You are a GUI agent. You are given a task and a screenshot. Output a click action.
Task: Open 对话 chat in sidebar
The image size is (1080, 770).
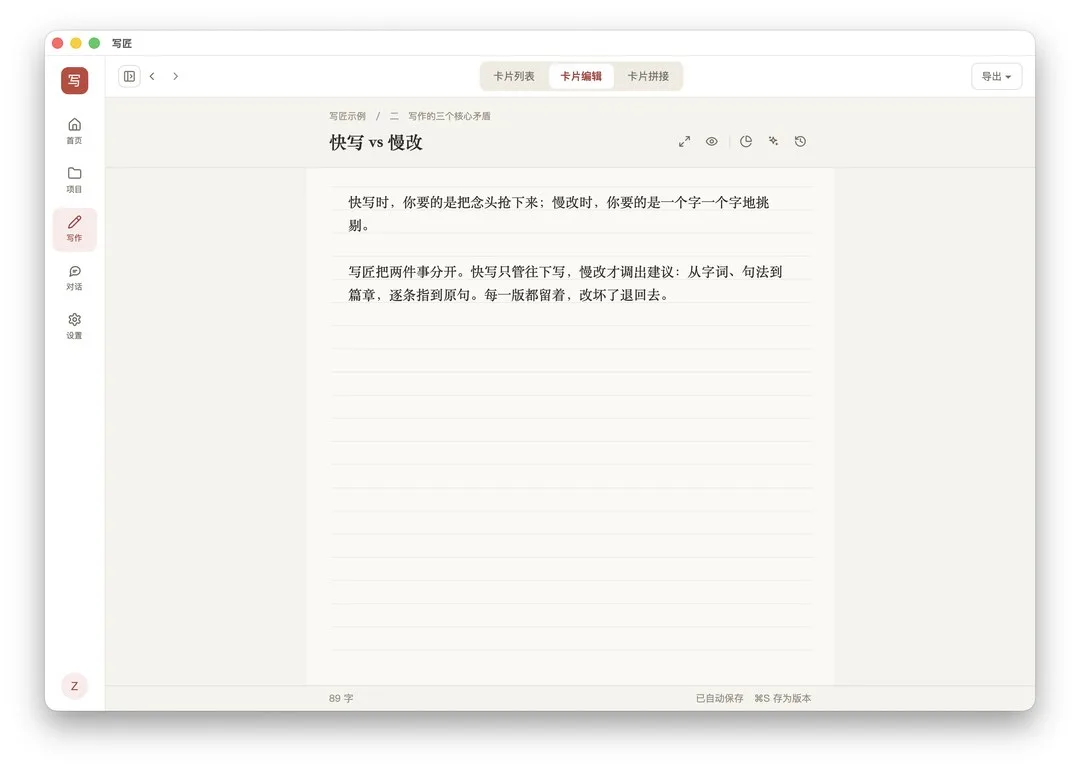pyautogui.click(x=74, y=278)
